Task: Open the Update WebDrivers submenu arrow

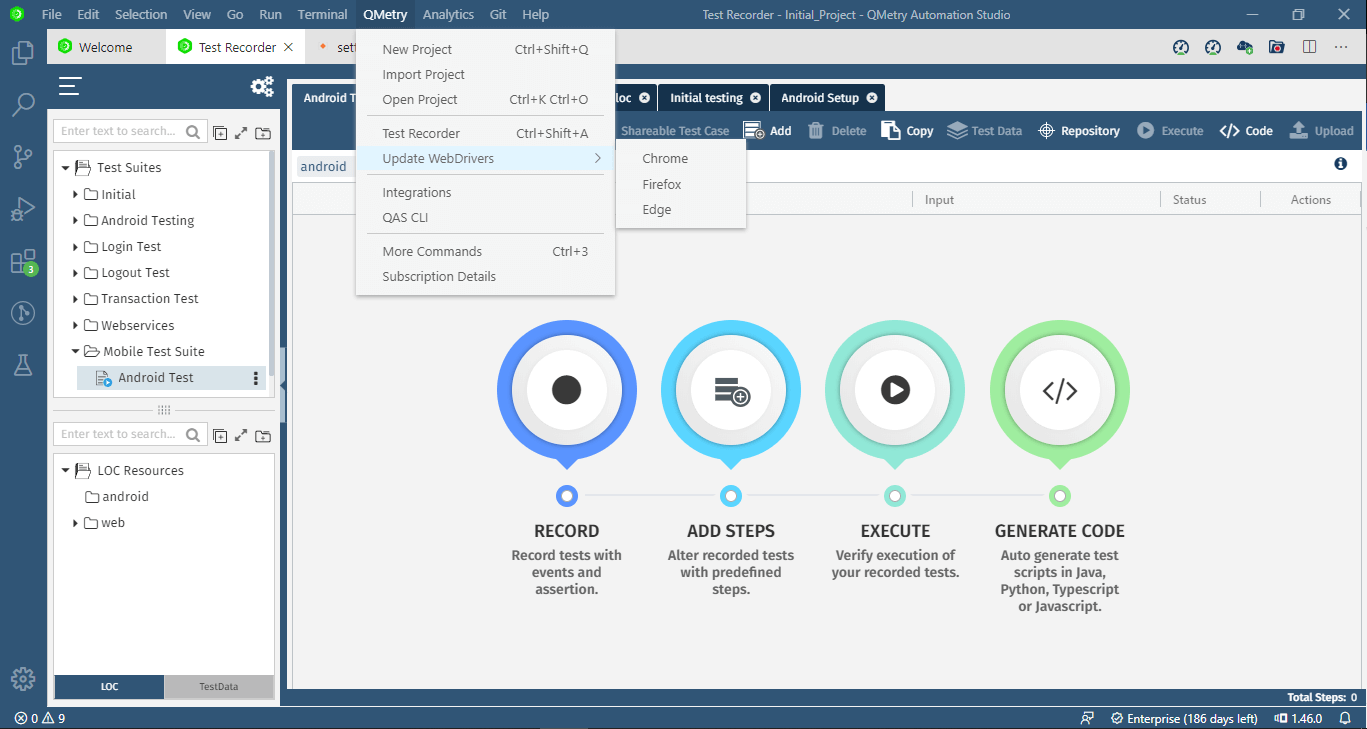Action: [596, 158]
